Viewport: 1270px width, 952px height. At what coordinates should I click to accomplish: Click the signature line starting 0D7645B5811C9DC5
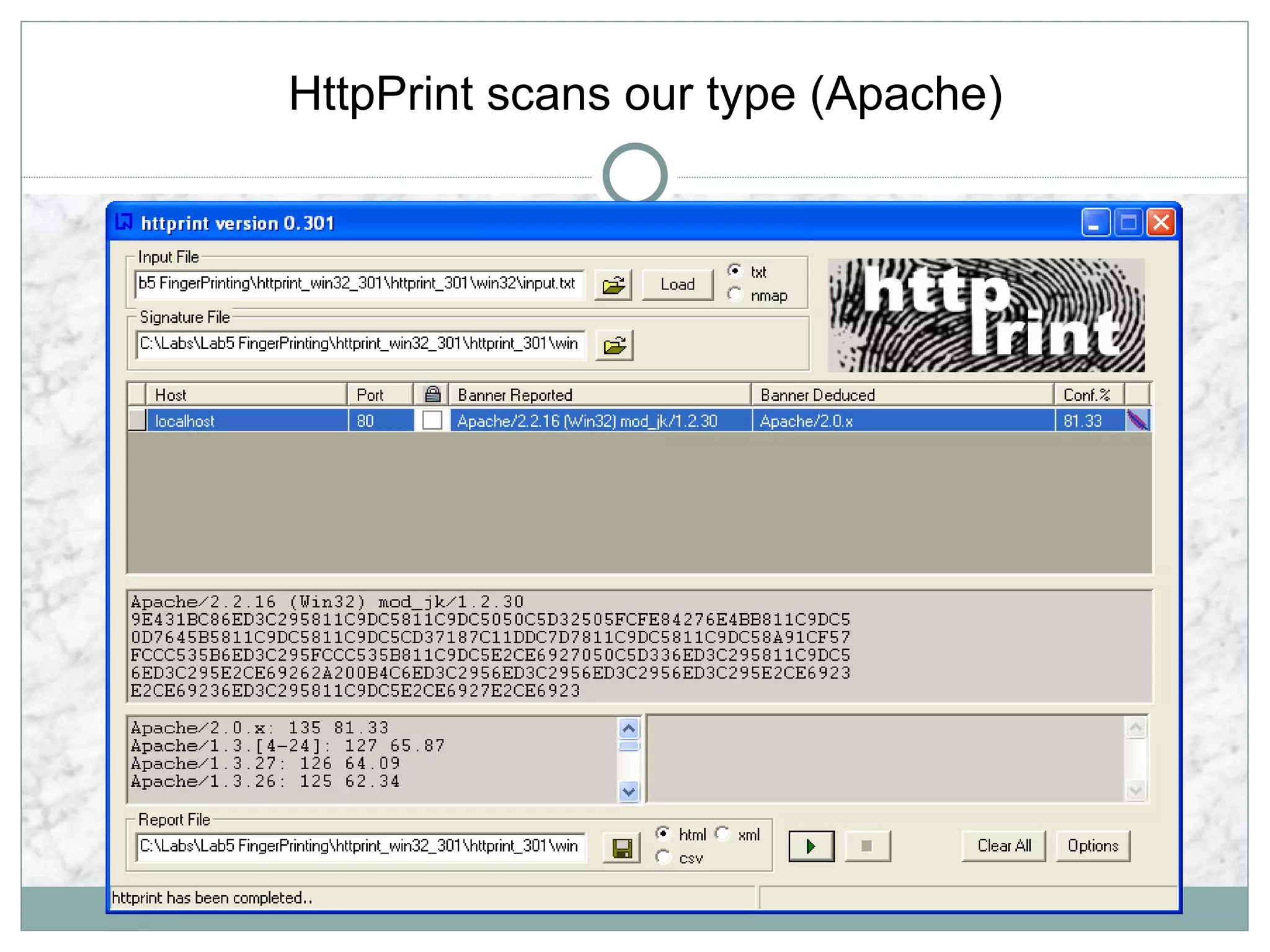coord(491,637)
